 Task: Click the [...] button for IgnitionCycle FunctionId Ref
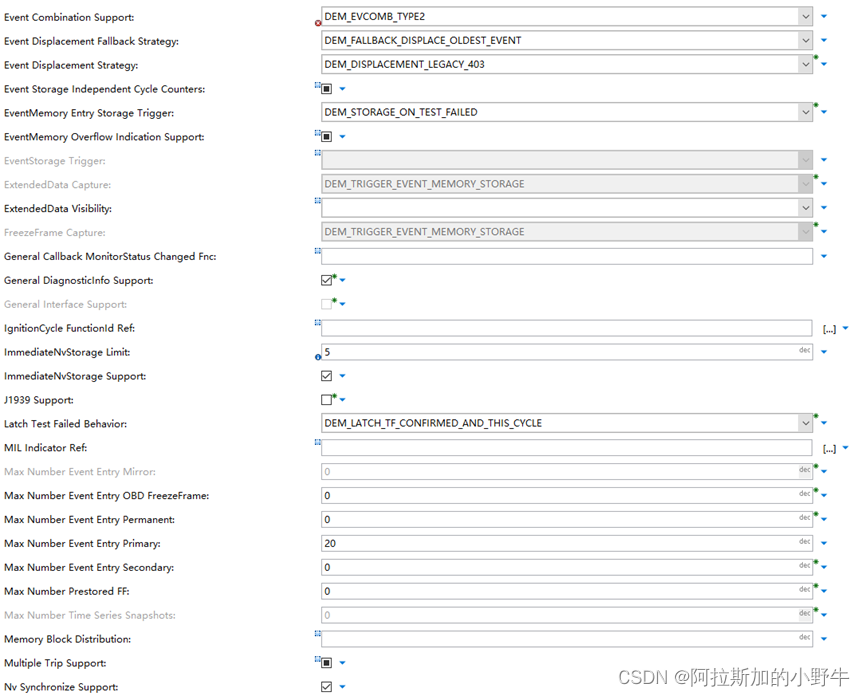coord(827,328)
